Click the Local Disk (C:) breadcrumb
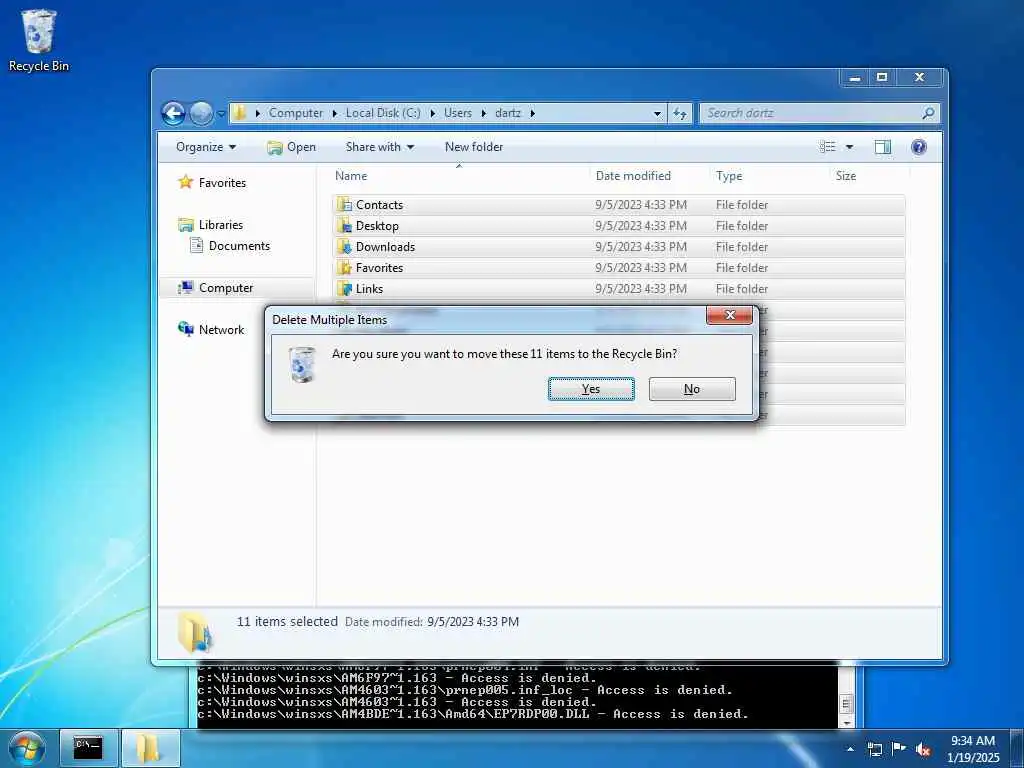The height and width of the screenshot is (768, 1024). tap(383, 113)
